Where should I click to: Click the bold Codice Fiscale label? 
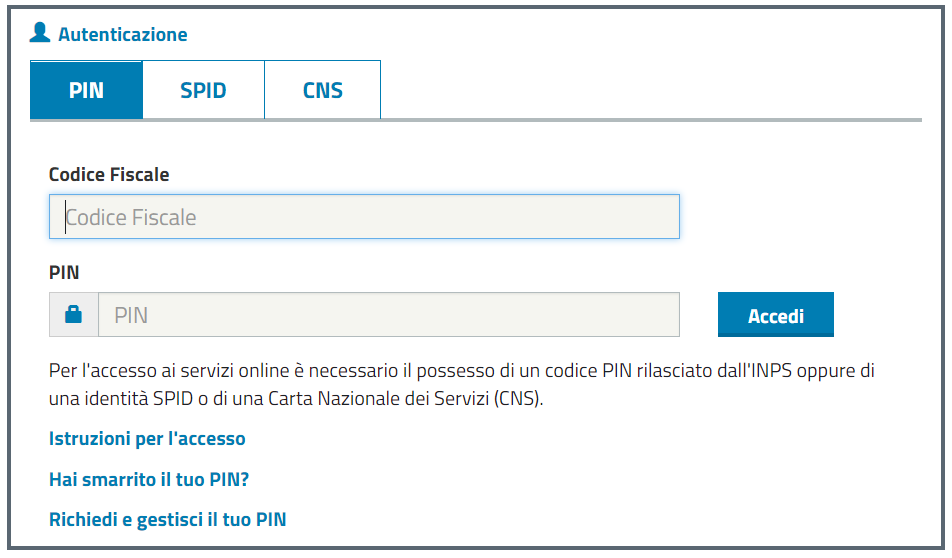click(109, 175)
